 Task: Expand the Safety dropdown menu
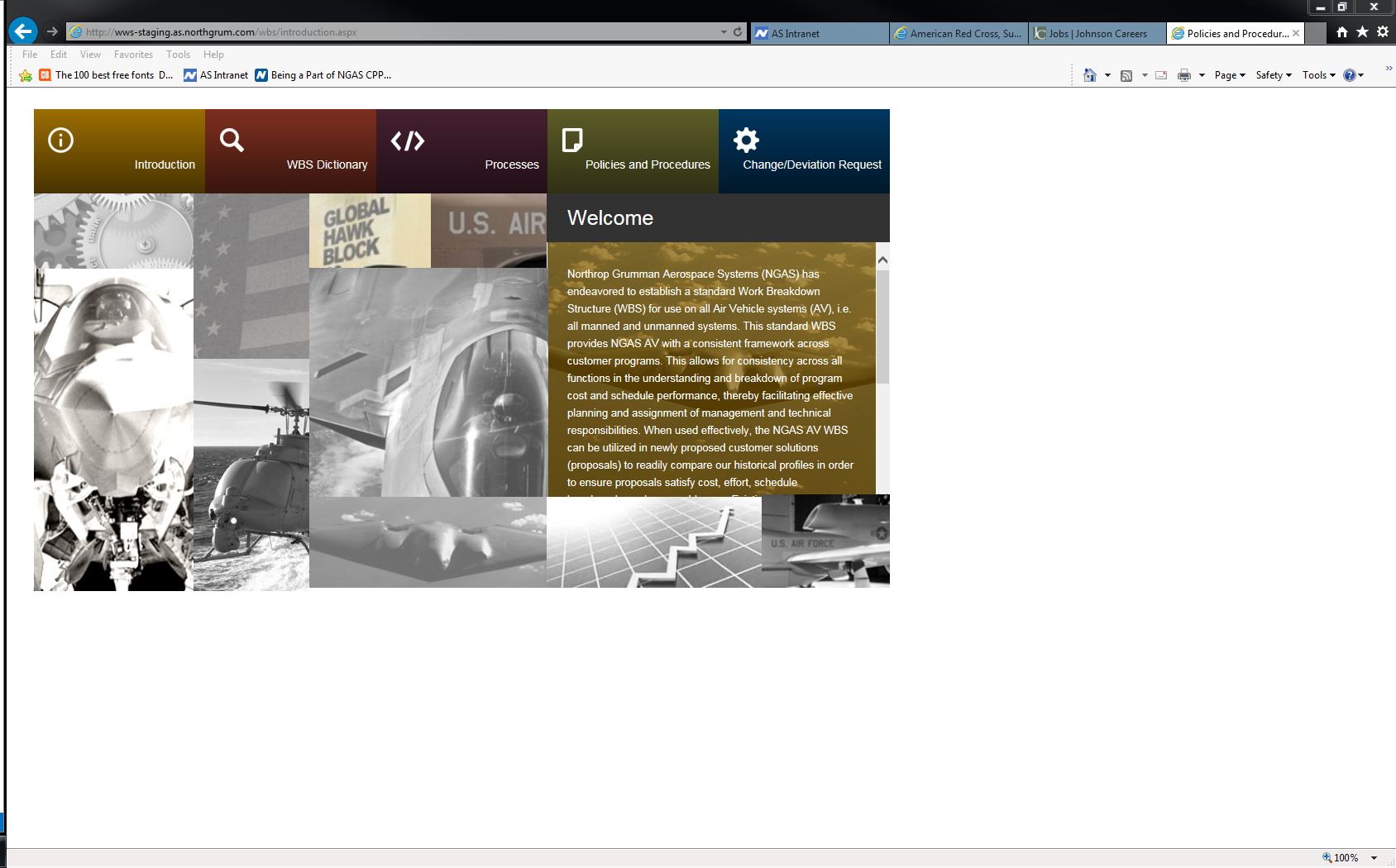[1273, 75]
